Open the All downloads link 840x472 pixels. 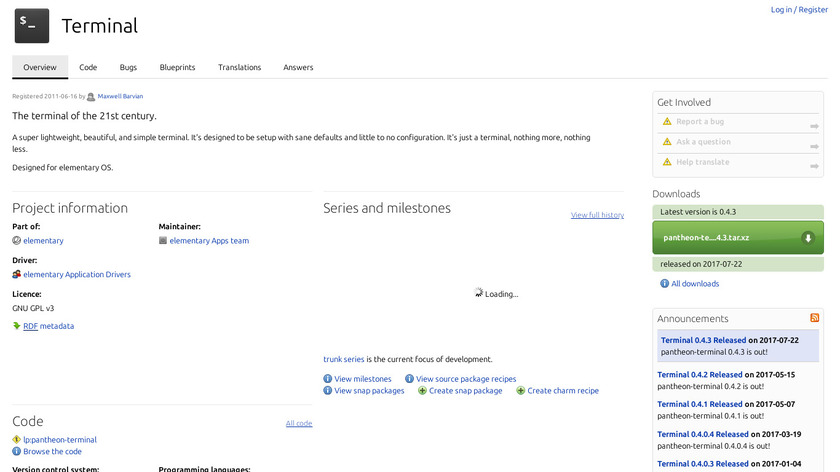[695, 283]
